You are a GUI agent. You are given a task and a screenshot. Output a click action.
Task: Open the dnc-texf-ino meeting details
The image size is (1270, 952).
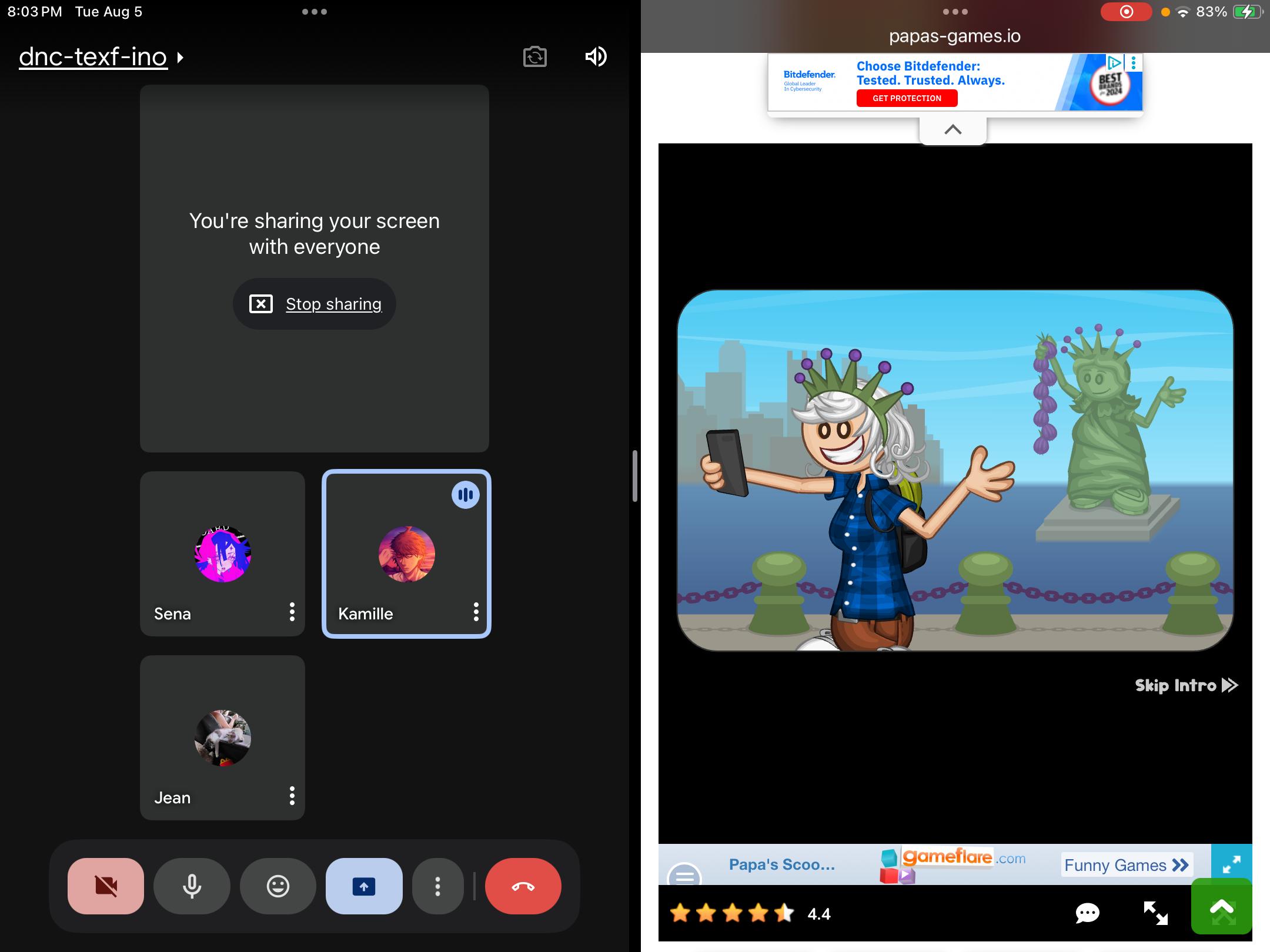[101, 57]
